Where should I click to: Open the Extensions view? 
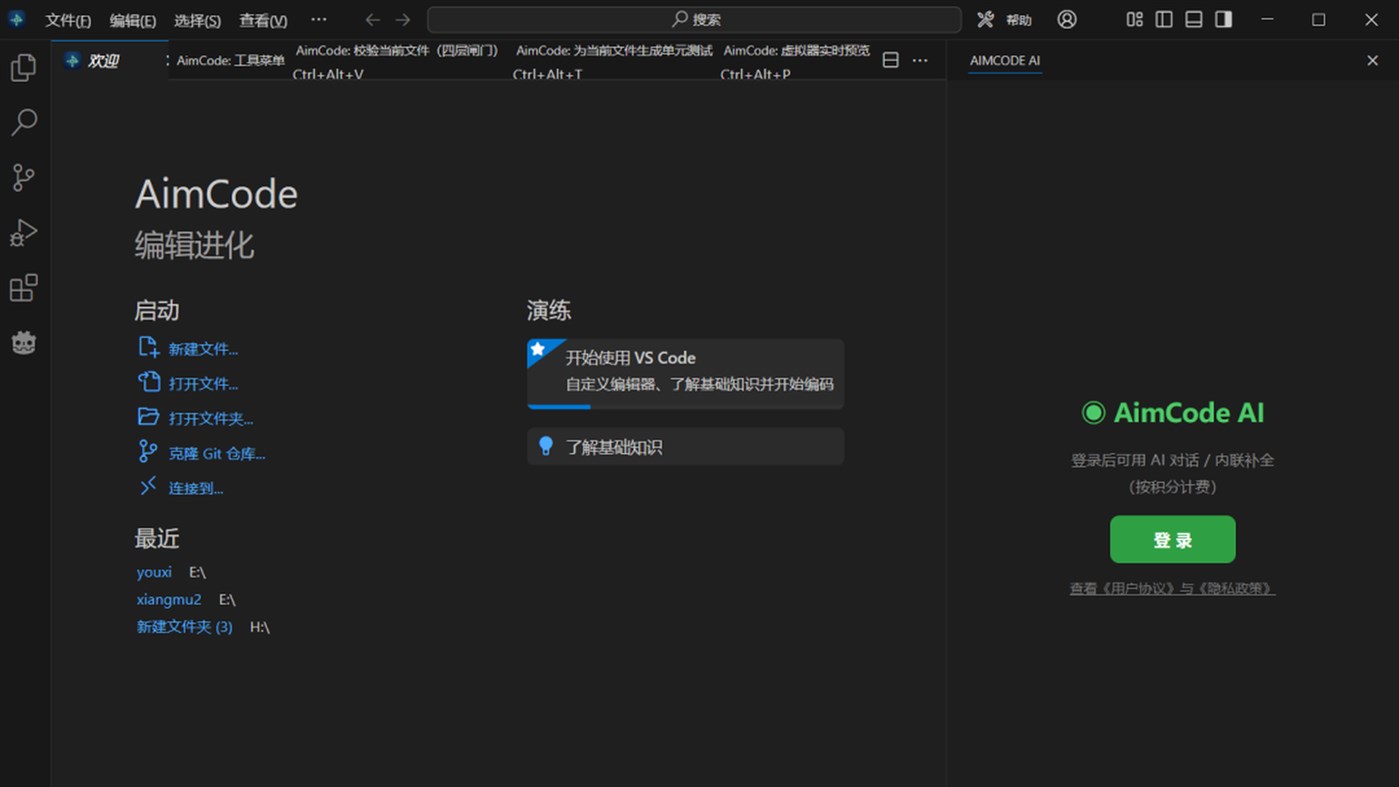pos(23,288)
